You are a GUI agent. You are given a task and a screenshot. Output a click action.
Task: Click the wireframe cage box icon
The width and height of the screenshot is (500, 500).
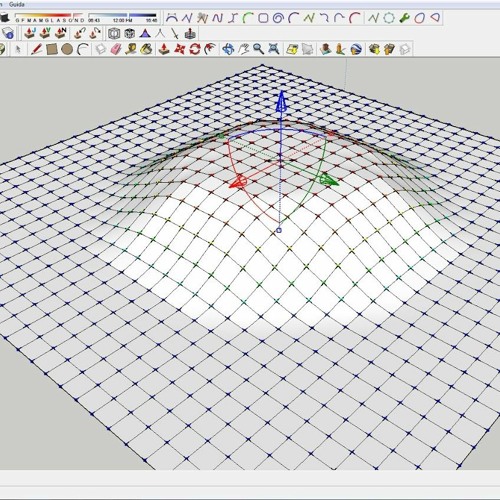pyautogui.click(x=114, y=33)
